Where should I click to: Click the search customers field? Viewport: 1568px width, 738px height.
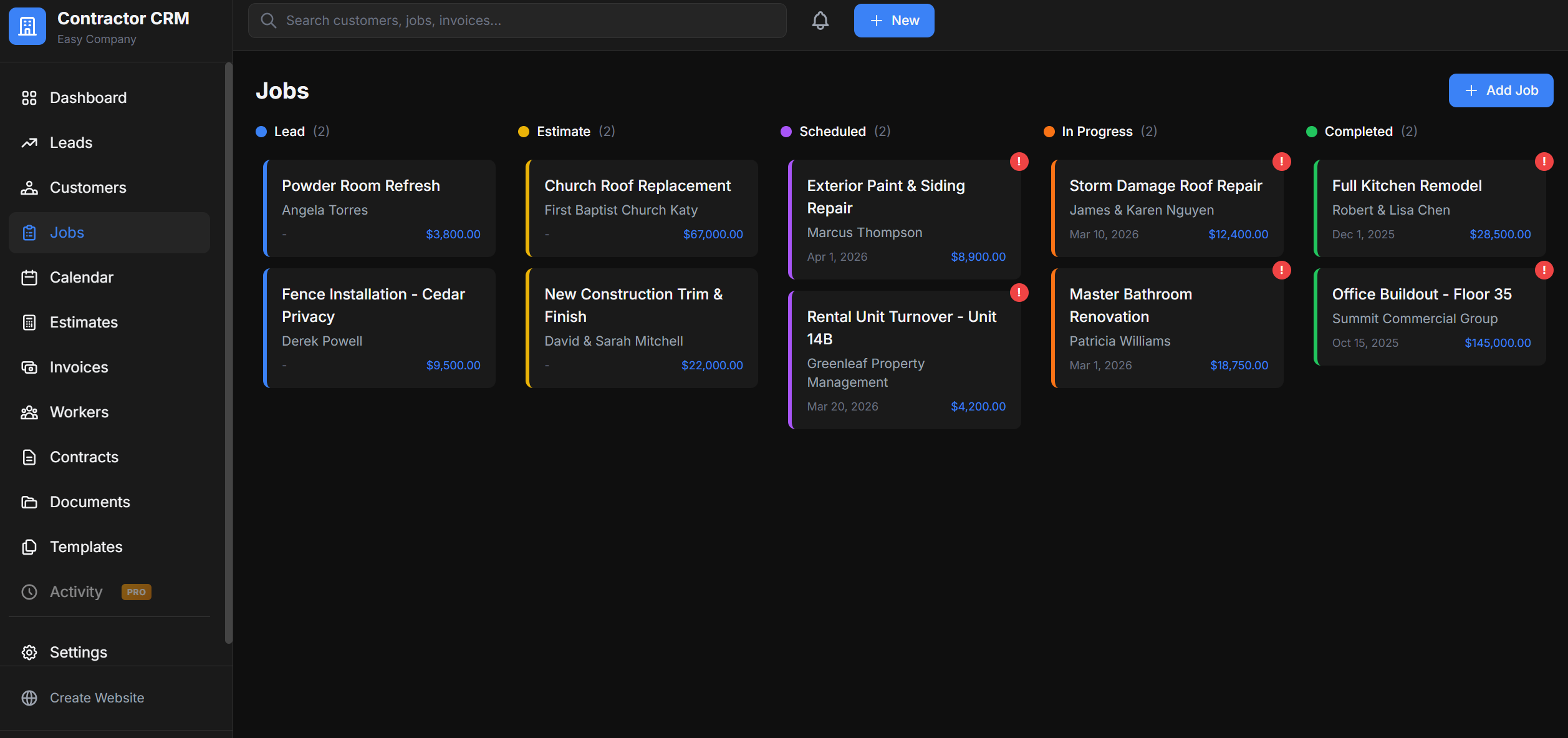click(x=516, y=20)
